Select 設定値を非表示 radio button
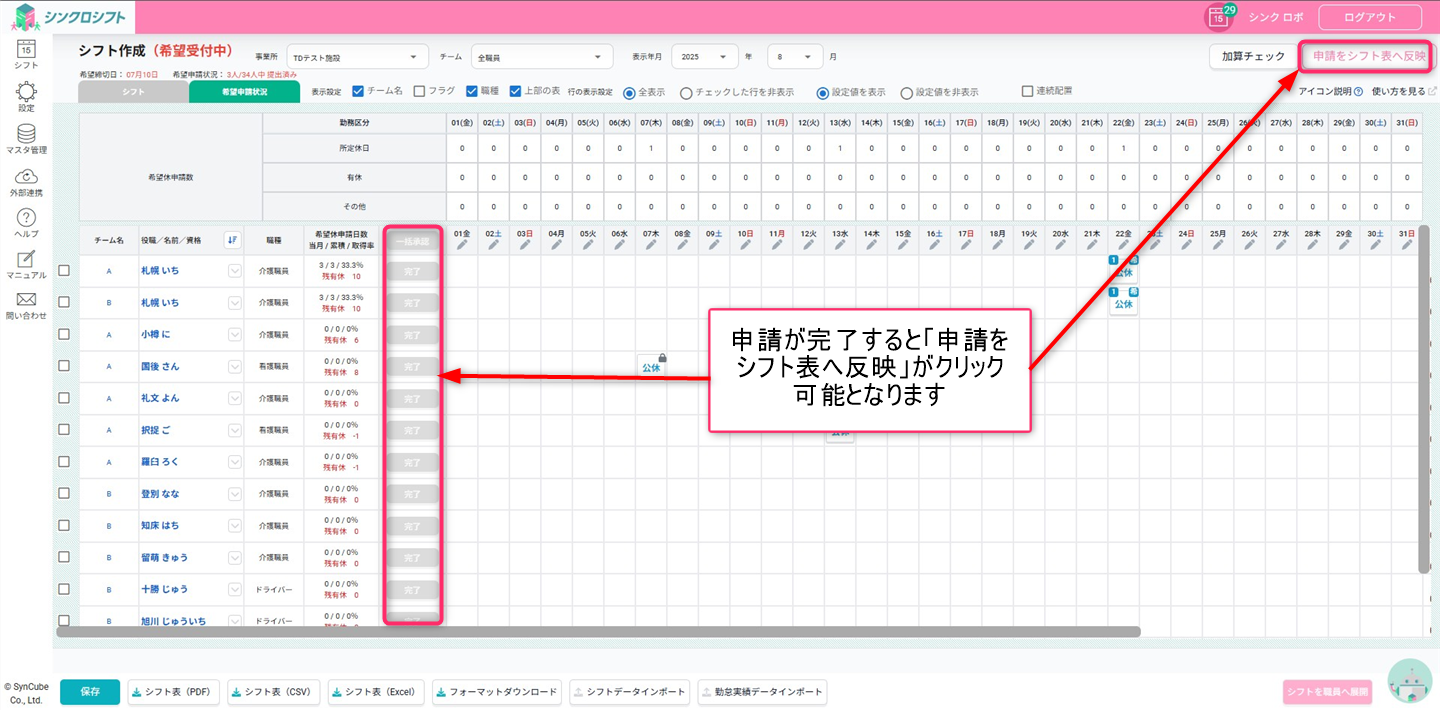The width and height of the screenshot is (1440, 710). pos(906,92)
